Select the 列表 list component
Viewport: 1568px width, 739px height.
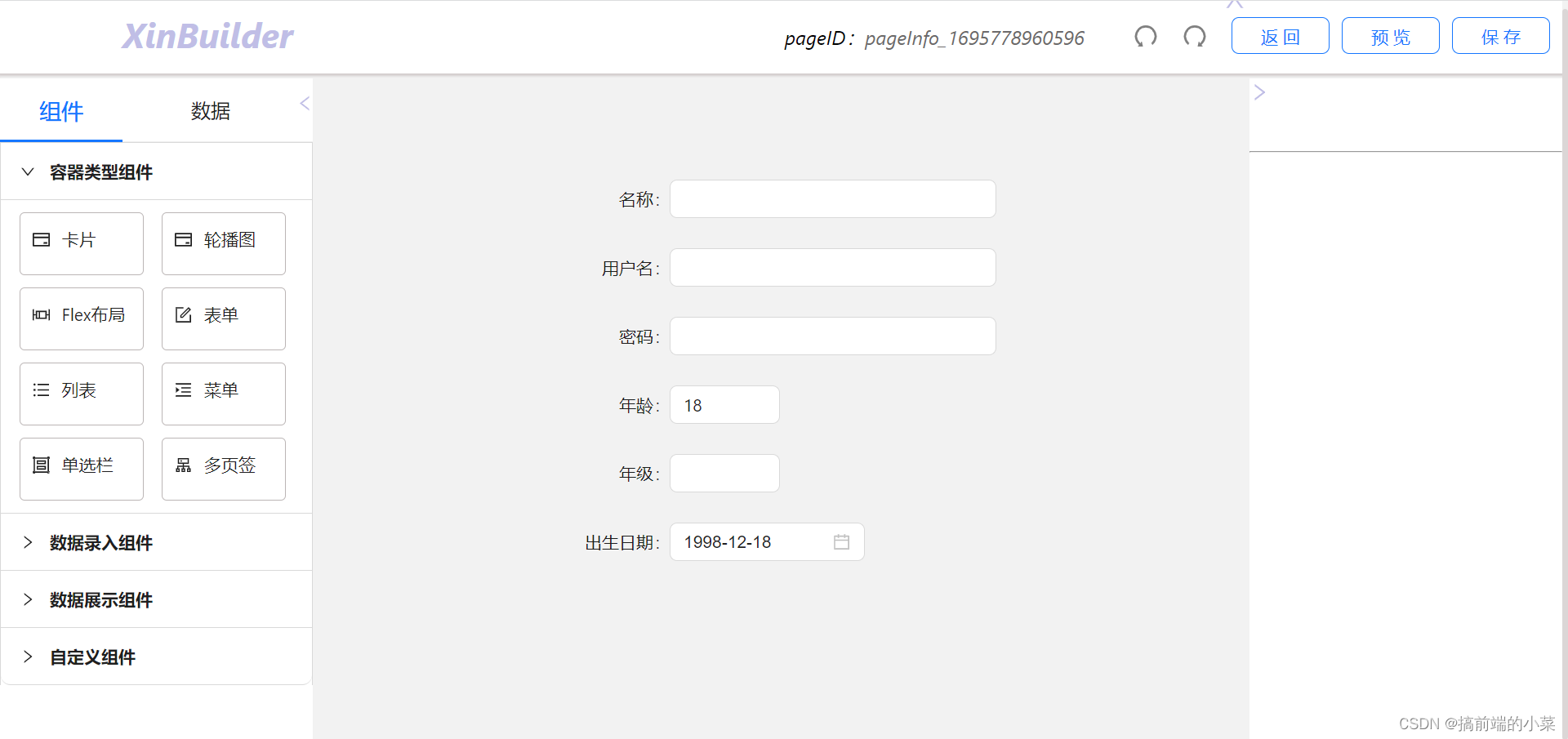[x=82, y=394]
